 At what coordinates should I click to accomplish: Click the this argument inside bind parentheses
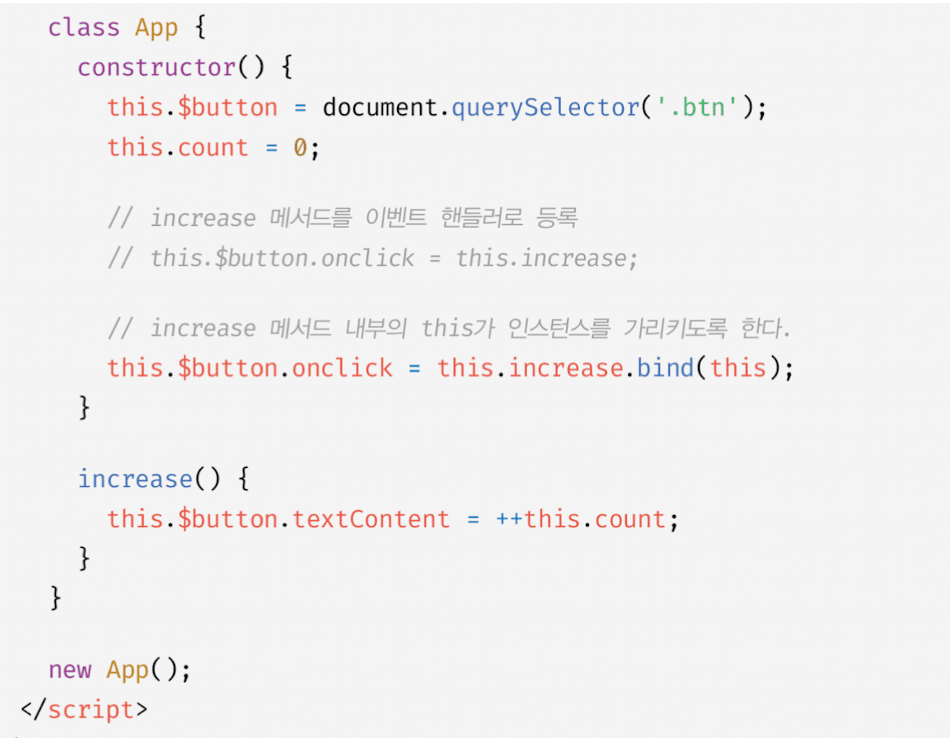coord(738,368)
